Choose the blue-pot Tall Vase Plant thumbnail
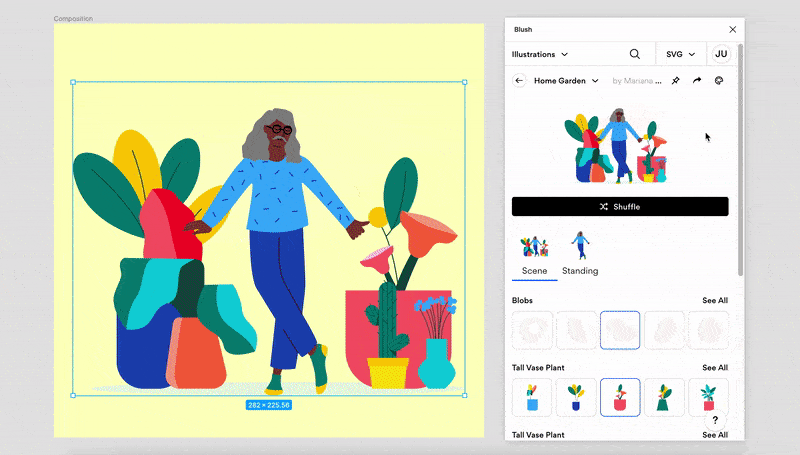This screenshot has width=800, height=455. tap(532, 397)
